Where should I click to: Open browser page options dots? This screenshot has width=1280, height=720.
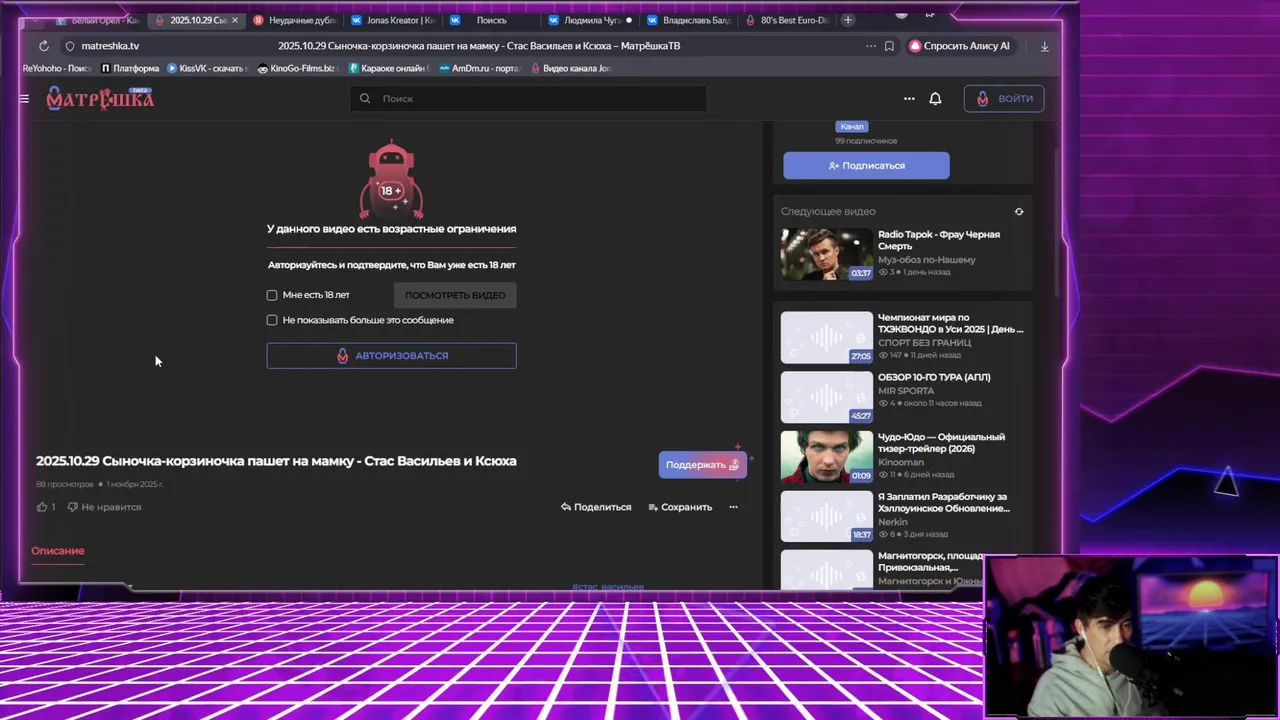871,46
